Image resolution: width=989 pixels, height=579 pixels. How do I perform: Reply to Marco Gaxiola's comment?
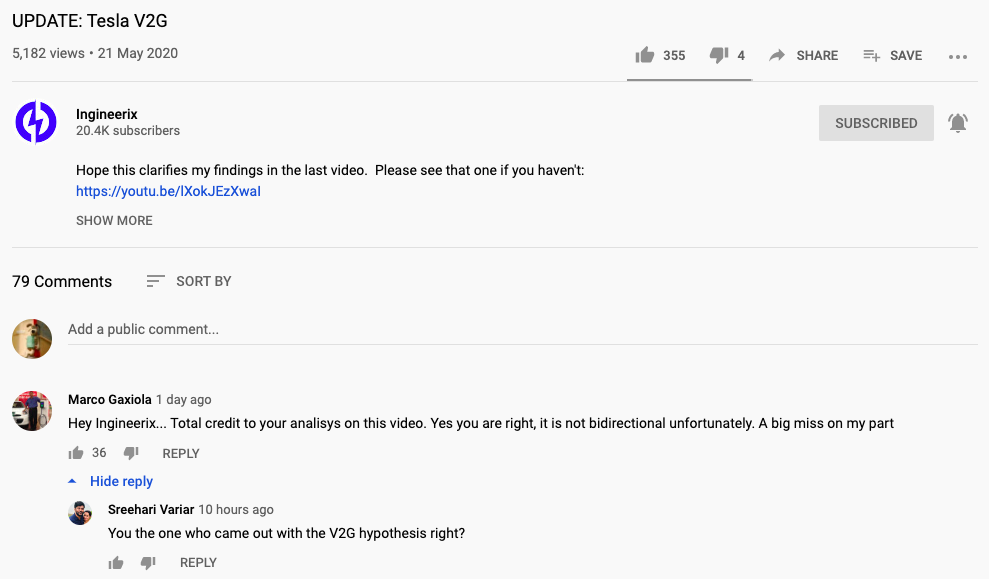pos(181,453)
